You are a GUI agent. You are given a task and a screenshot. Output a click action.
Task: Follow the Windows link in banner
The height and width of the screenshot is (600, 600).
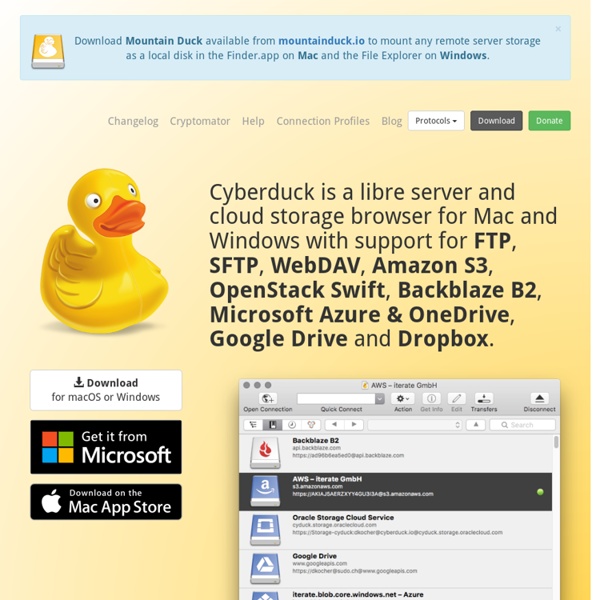pos(463,55)
